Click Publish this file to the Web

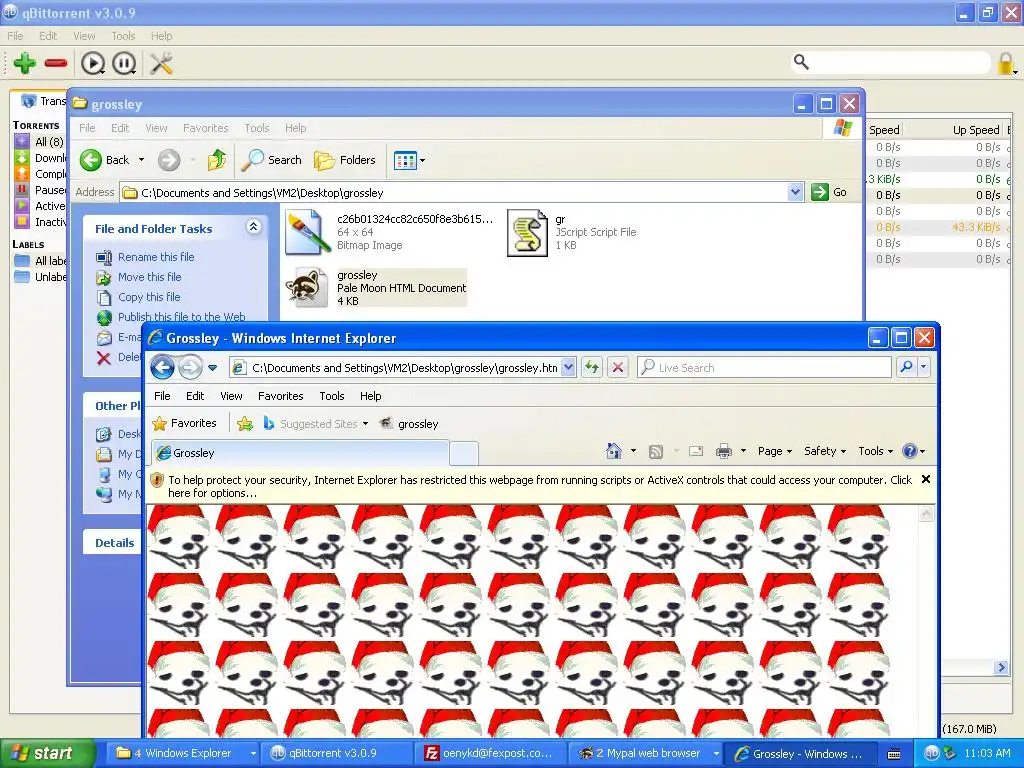[182, 317]
